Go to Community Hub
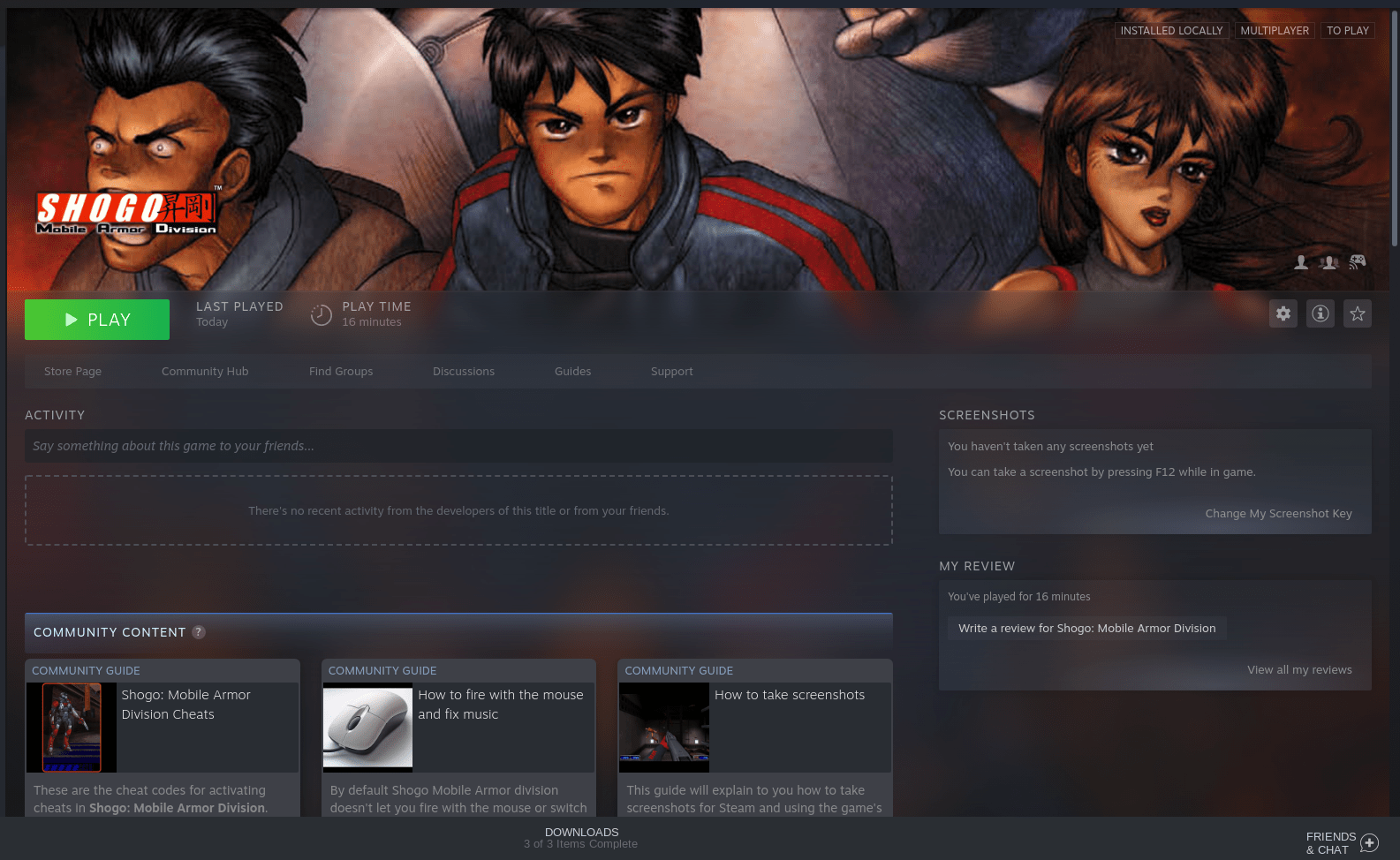This screenshot has height=860, width=1400. 205,372
